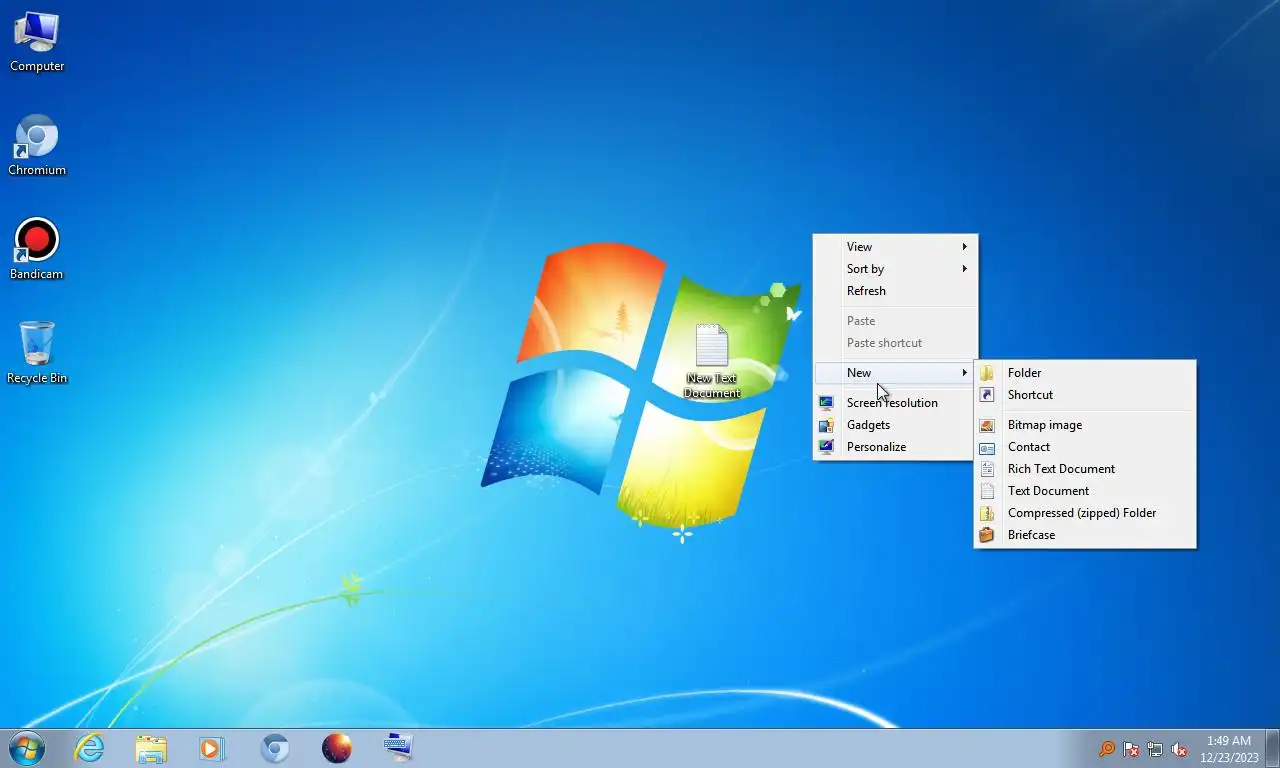Create a new Rich Text Document
The height and width of the screenshot is (768, 1280).
pyautogui.click(x=1085, y=469)
